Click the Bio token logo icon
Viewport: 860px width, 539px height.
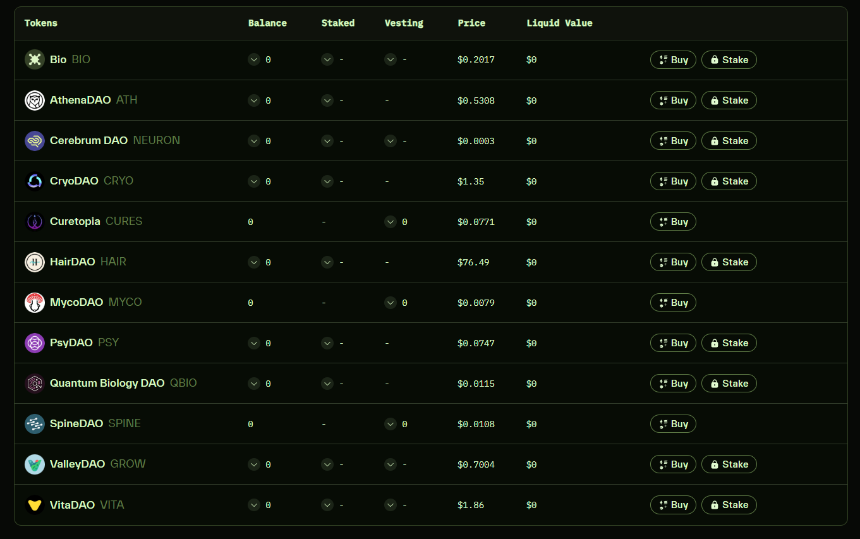click(34, 60)
